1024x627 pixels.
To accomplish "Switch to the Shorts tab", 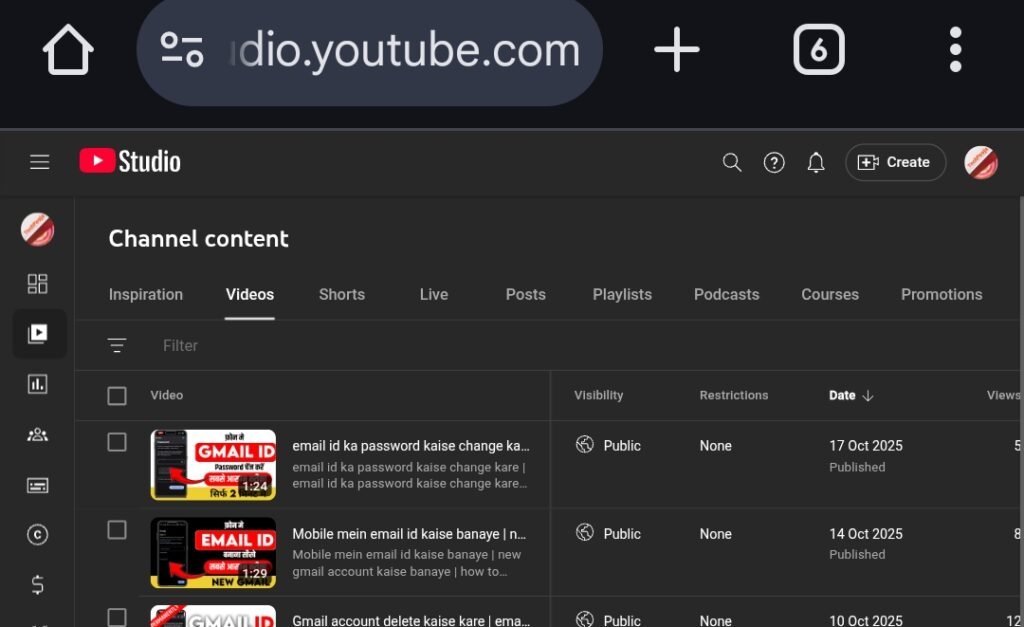I will [x=341, y=294].
